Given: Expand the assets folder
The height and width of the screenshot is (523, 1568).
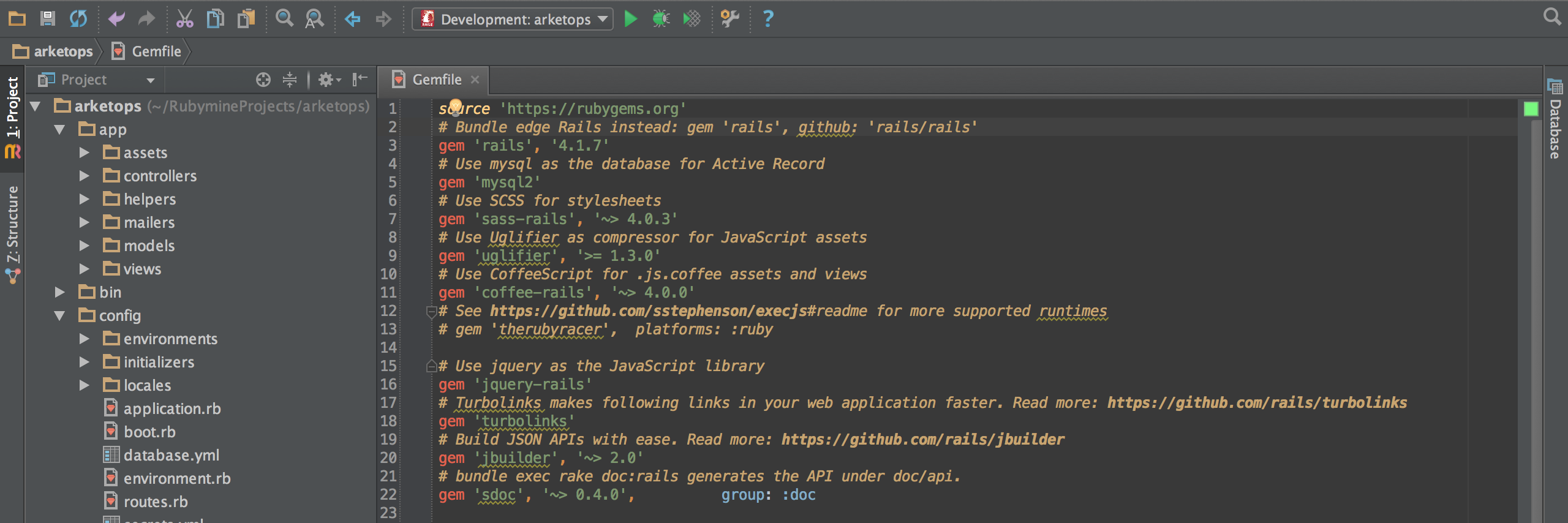Looking at the screenshot, I should pyautogui.click(x=85, y=153).
